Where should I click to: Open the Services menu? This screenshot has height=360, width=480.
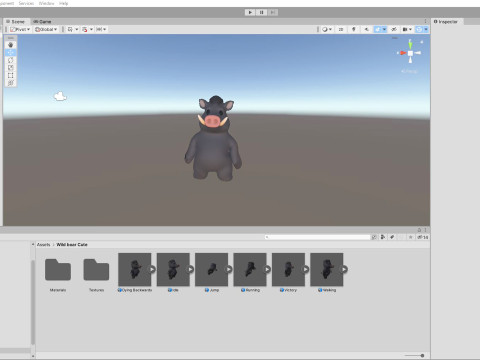pos(26,3)
